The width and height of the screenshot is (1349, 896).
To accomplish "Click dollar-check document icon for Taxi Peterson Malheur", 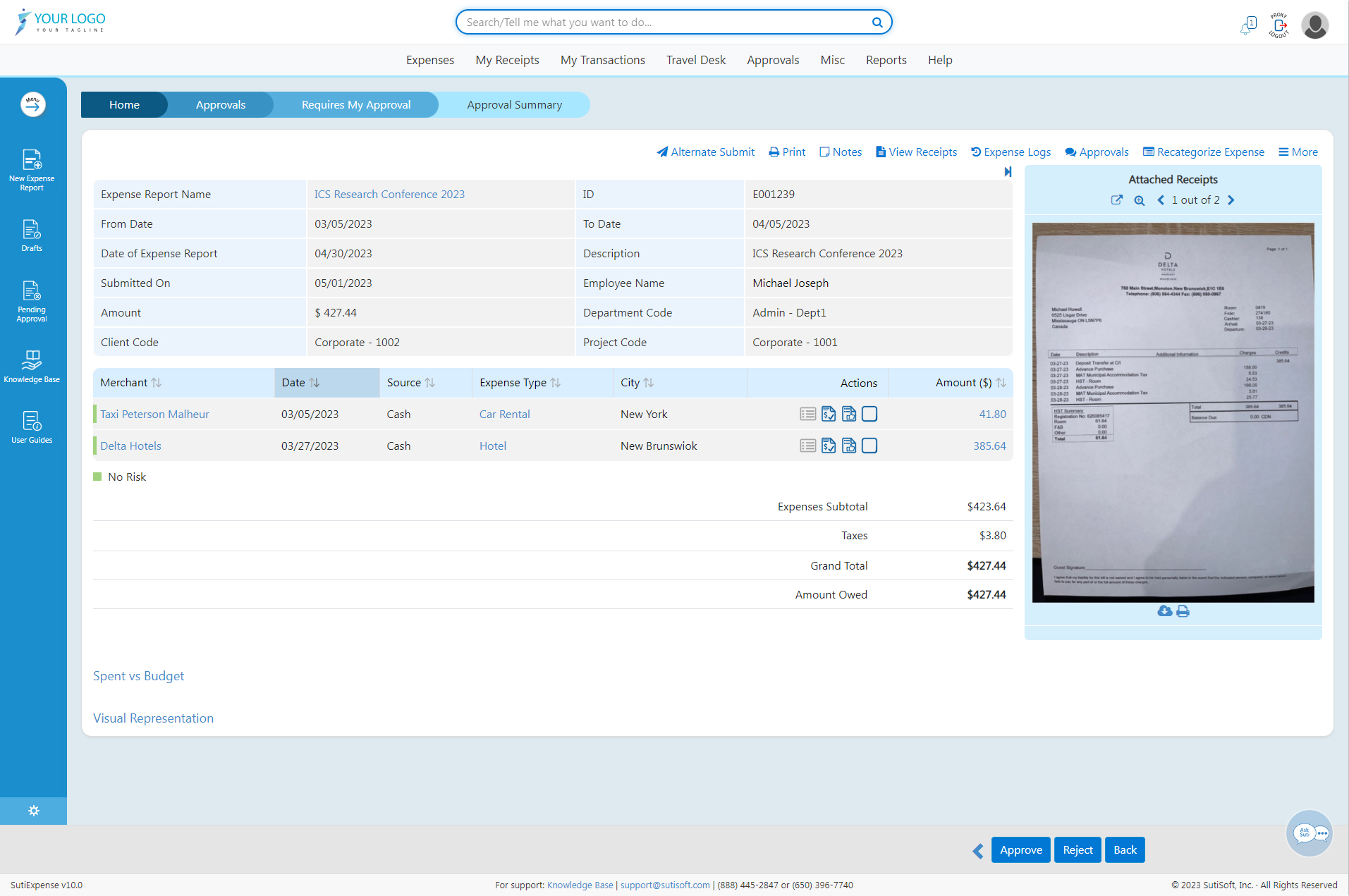I will (x=829, y=414).
